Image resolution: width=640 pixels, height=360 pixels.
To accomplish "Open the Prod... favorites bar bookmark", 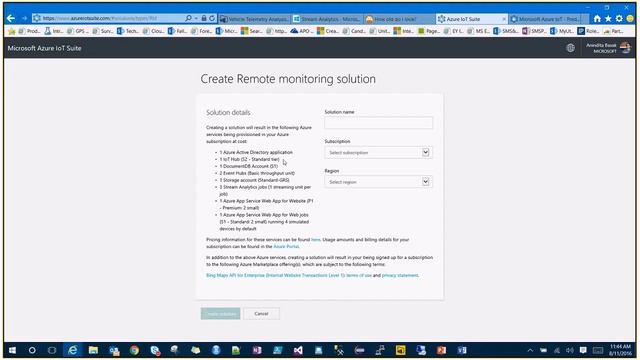I will pyautogui.click(x=30, y=31).
